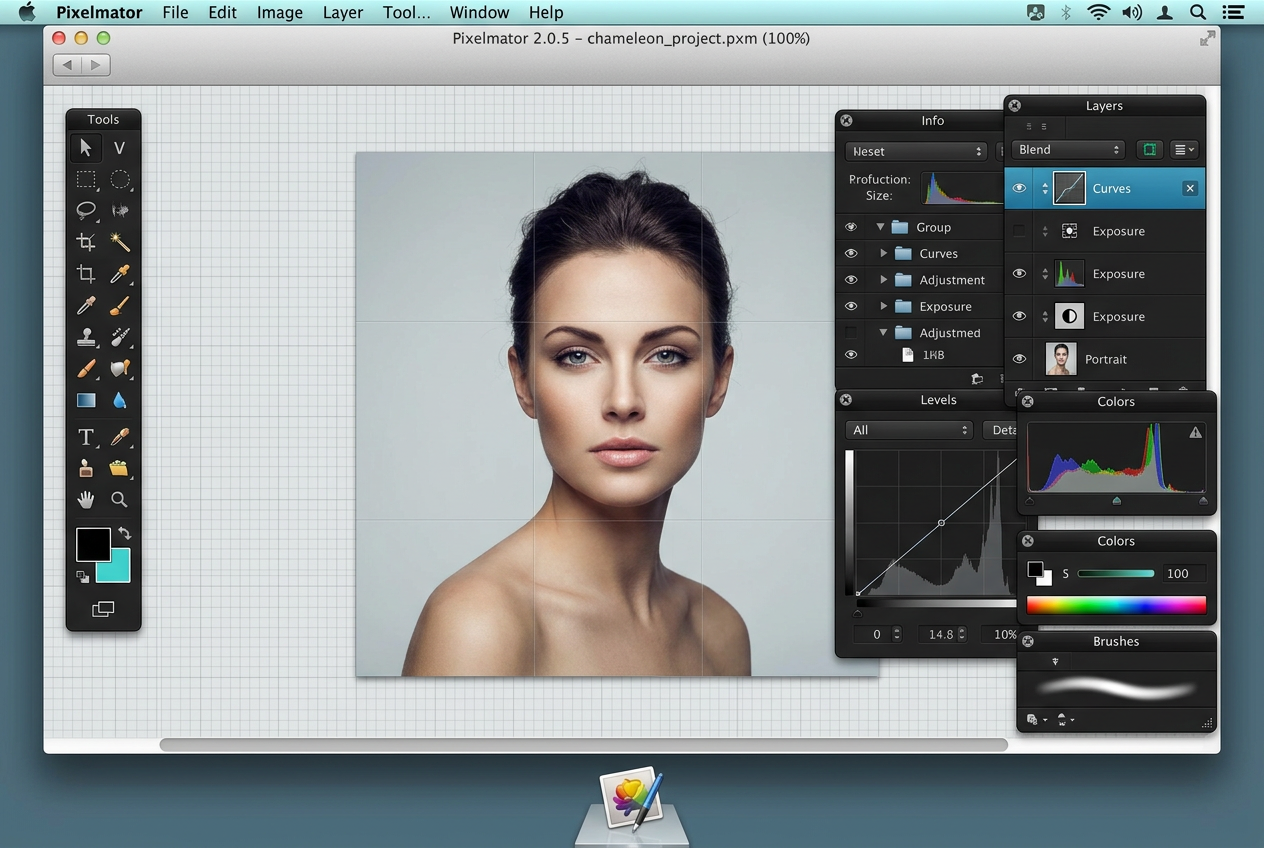The image size is (1264, 848).
Task: Open the Edit menu
Action: (222, 12)
